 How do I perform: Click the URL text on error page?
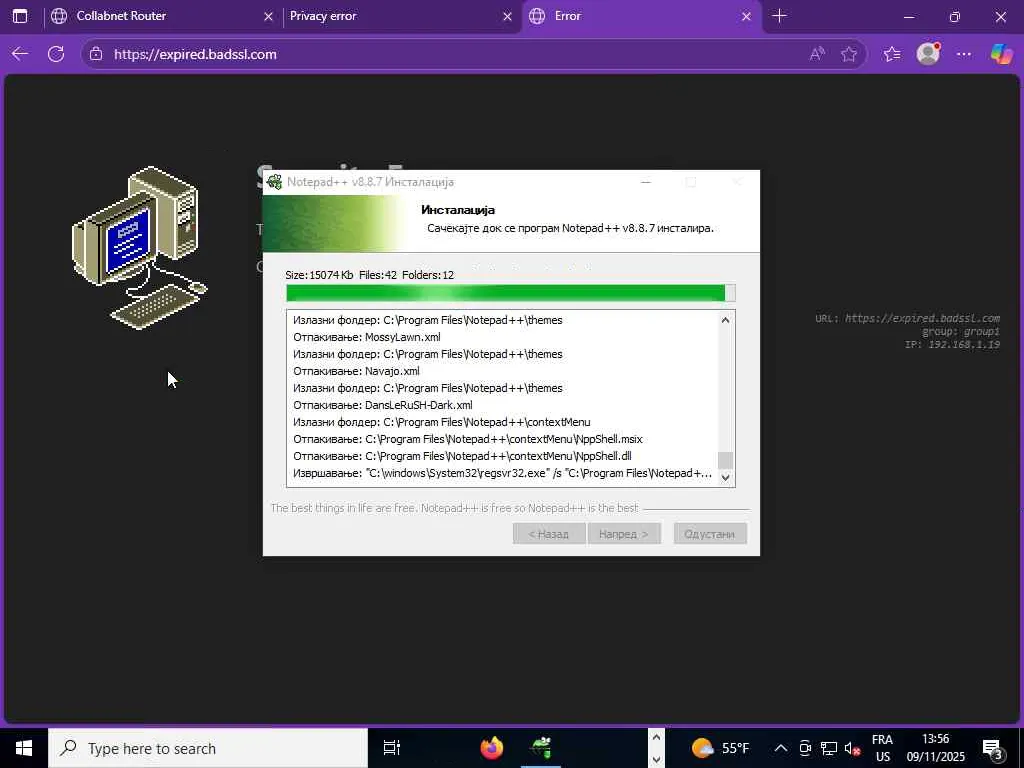pos(907,319)
